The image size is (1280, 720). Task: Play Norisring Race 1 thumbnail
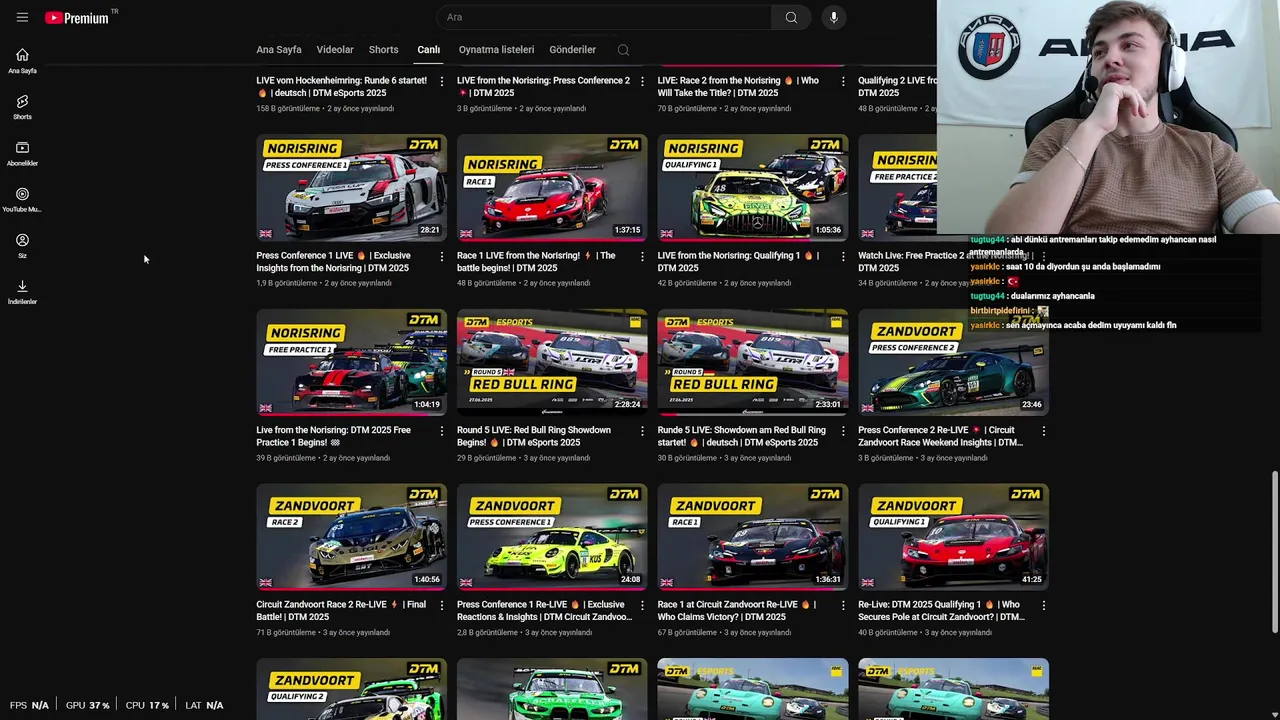coord(552,188)
